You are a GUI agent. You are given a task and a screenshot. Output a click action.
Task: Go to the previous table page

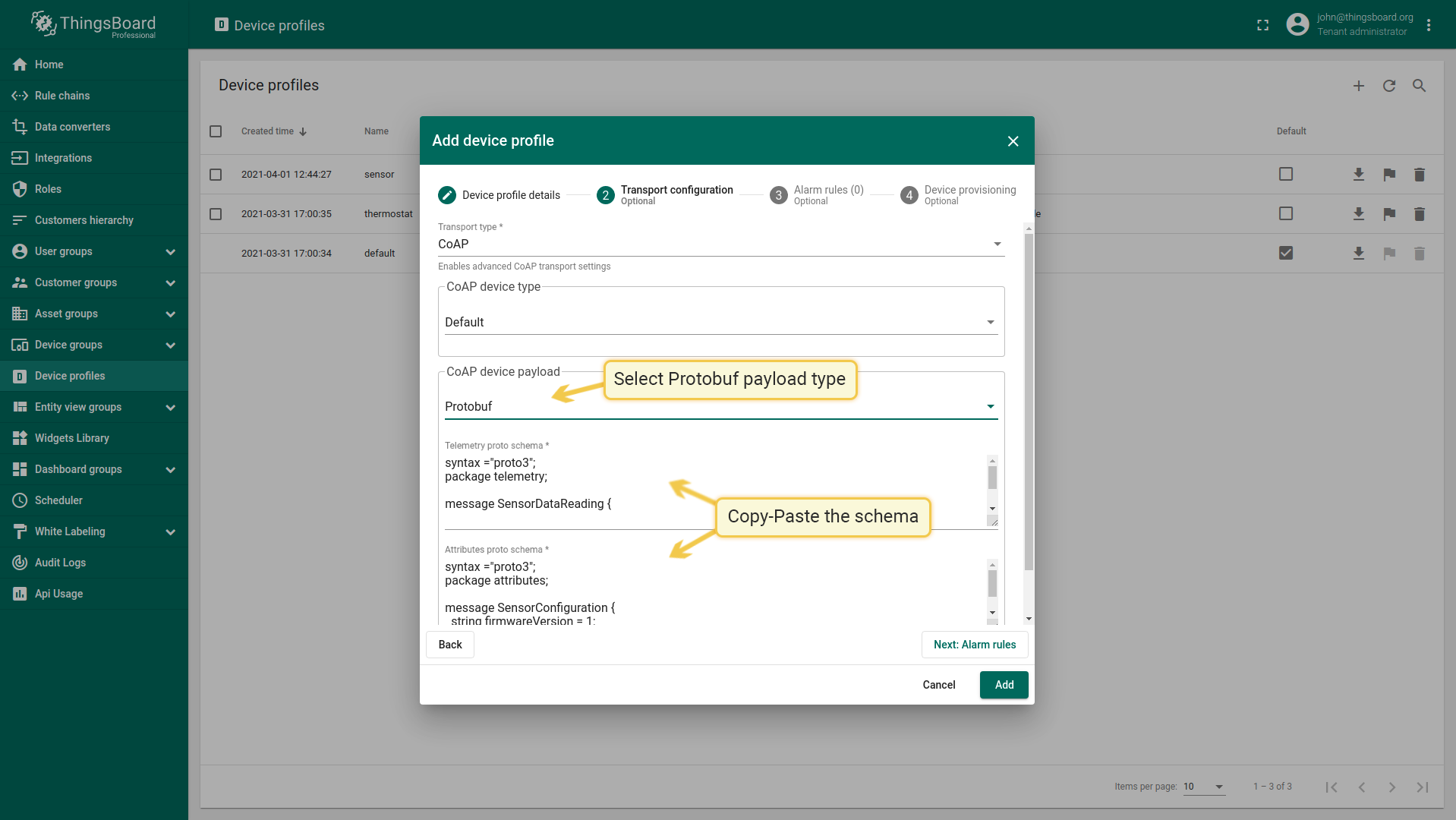[1362, 787]
